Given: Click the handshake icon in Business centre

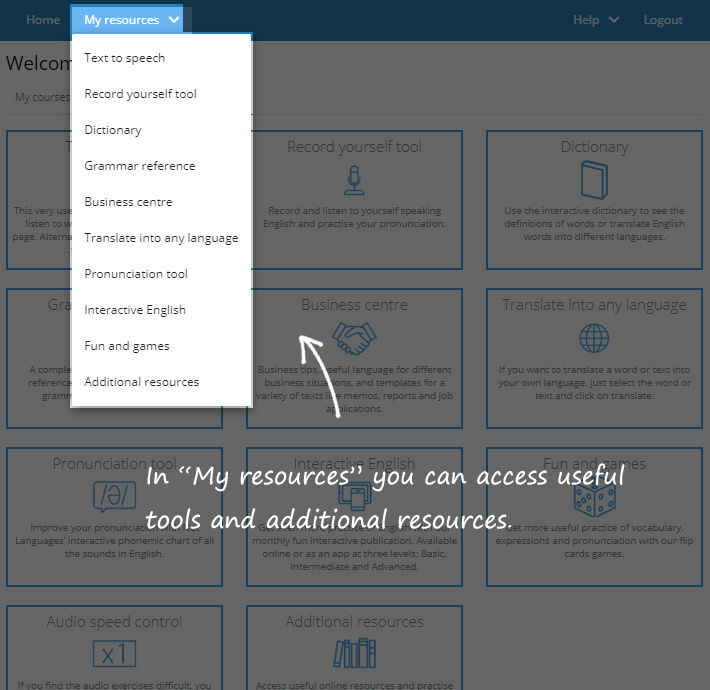Looking at the screenshot, I should click(354, 338).
